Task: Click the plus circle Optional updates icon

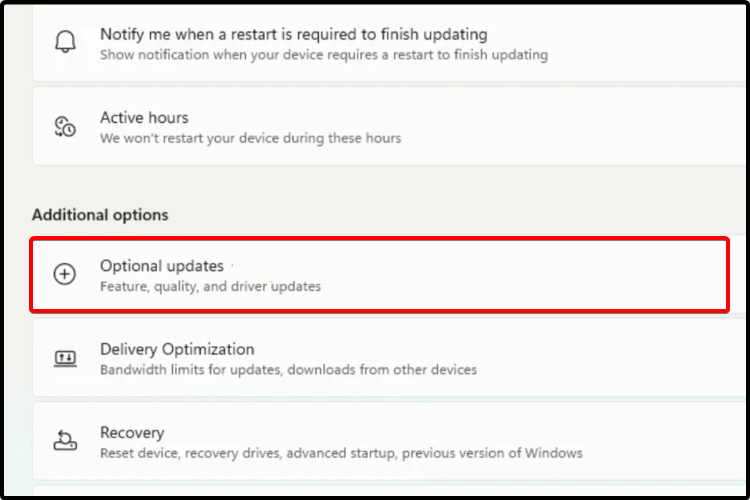Action: pyautogui.click(x=65, y=275)
